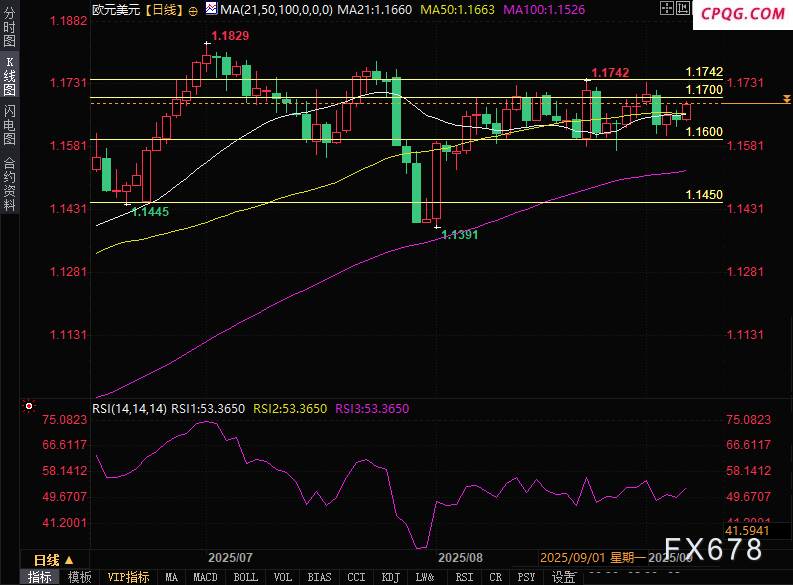Open the VIP指标 tab
The width and height of the screenshot is (793, 585).
point(128,577)
